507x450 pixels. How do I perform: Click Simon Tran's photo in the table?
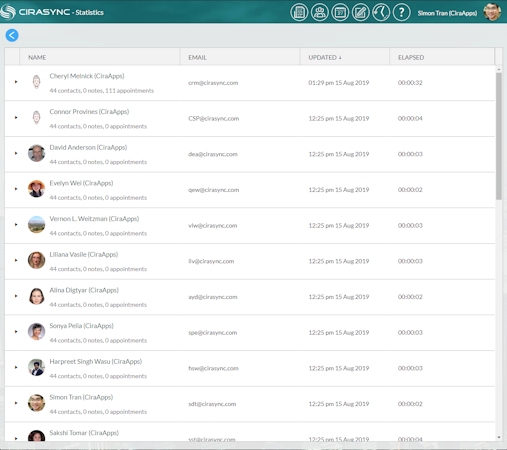coord(36,403)
